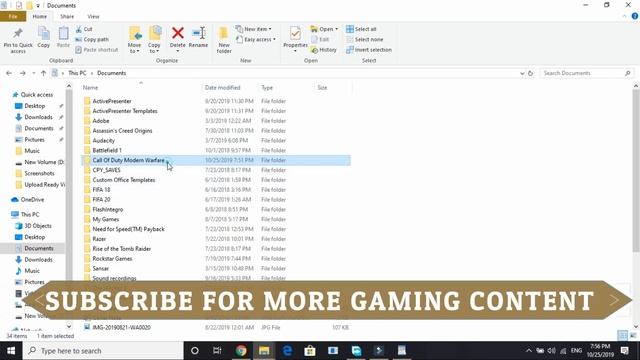The width and height of the screenshot is (640, 360).
Task: Open Google Chrome from the taskbar
Action: tap(241, 351)
